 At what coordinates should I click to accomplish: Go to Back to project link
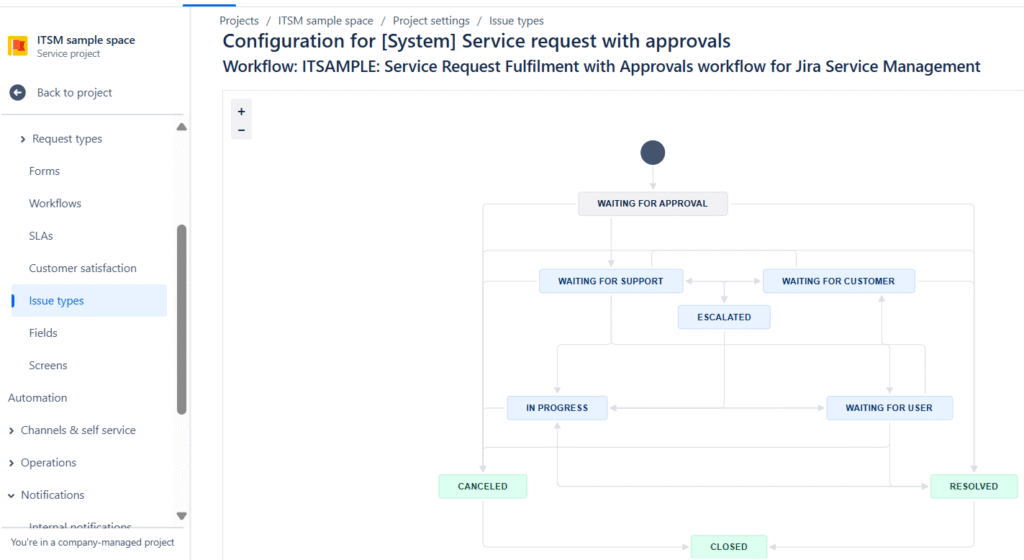point(74,93)
